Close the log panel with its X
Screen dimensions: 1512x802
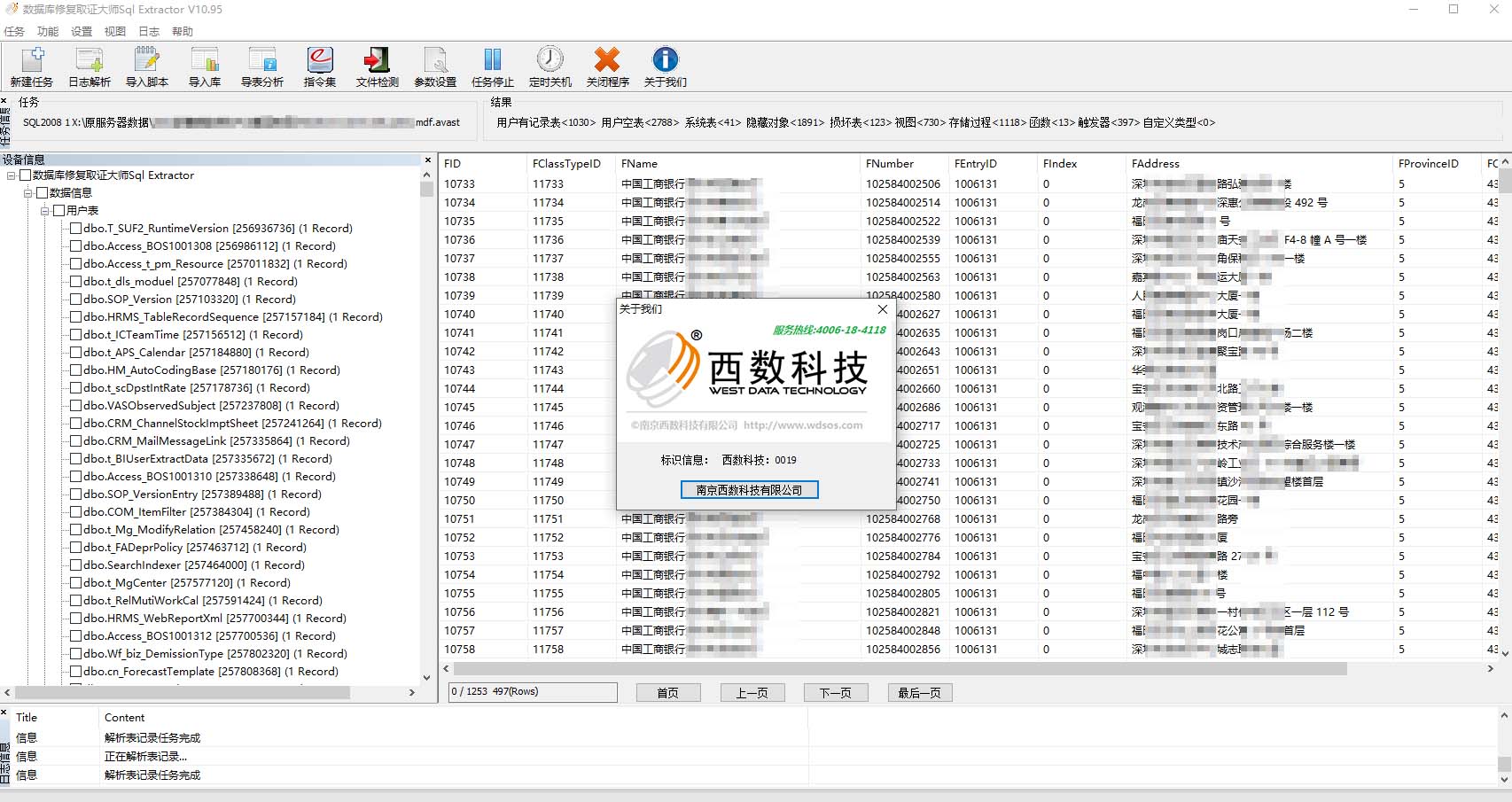pos(4,712)
